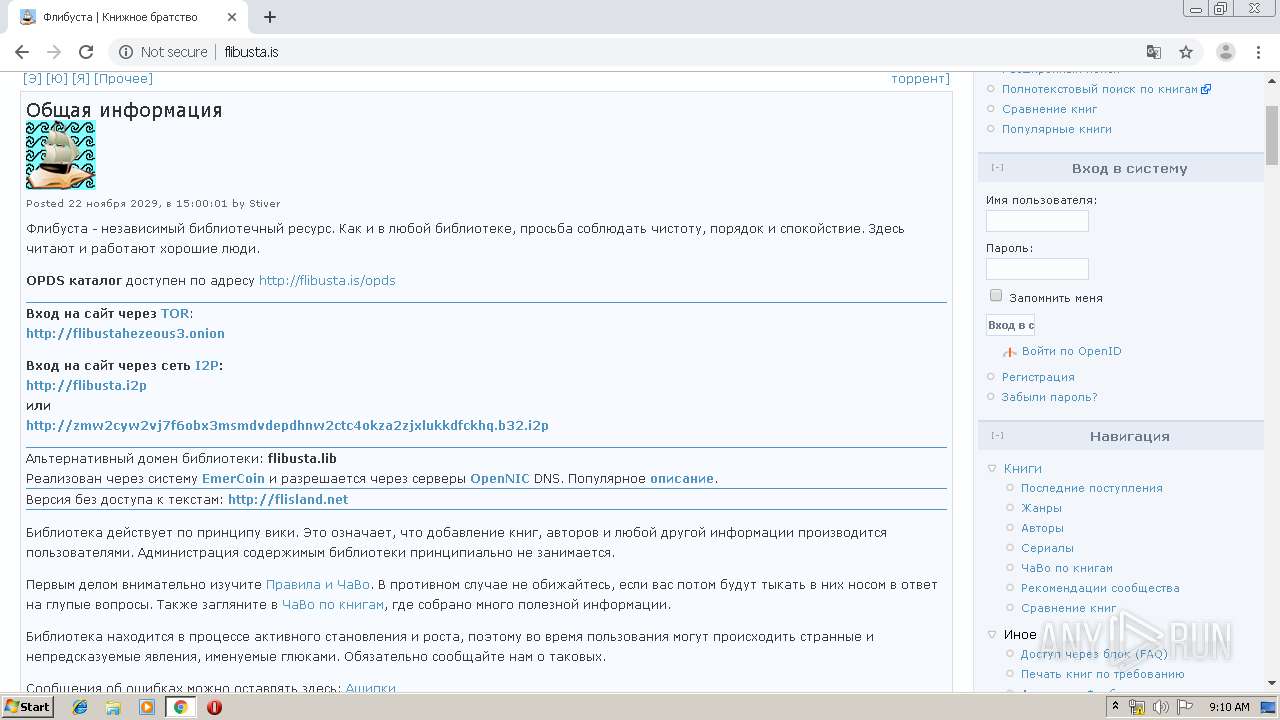Open ЧаВо по книгам in navigation
The width and height of the screenshot is (1280, 720).
[x=1067, y=568]
